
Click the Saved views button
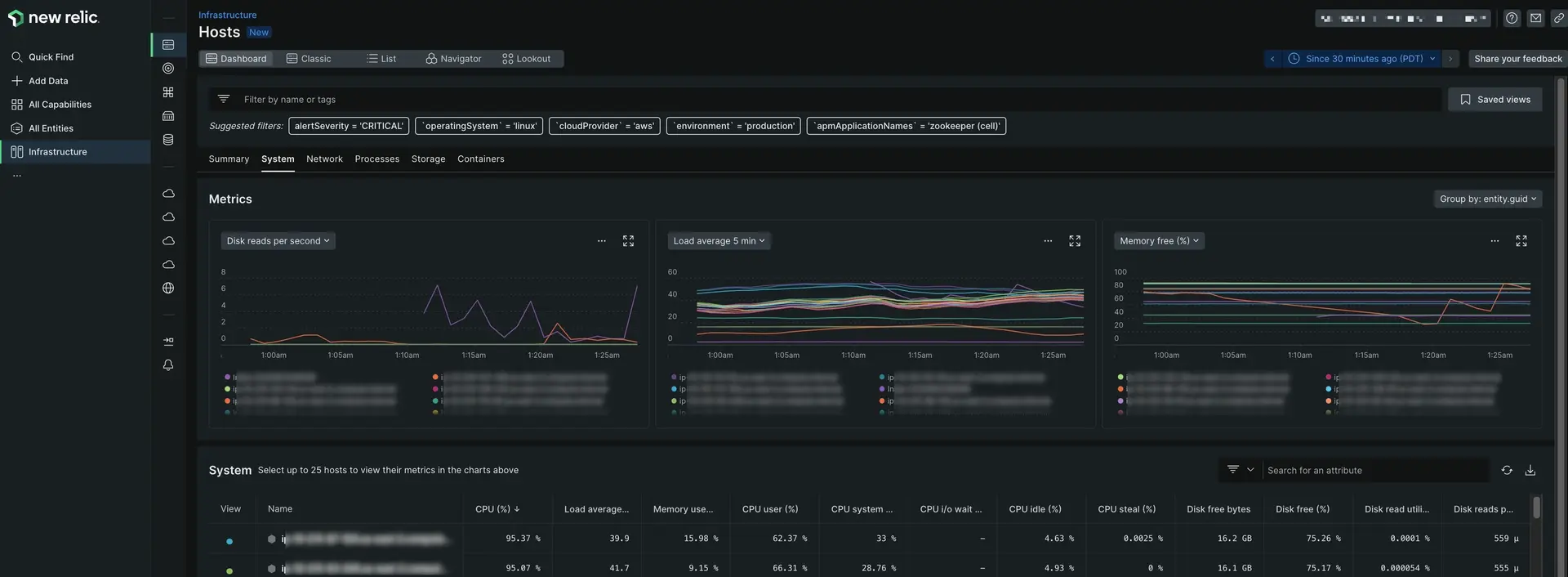(x=1494, y=100)
